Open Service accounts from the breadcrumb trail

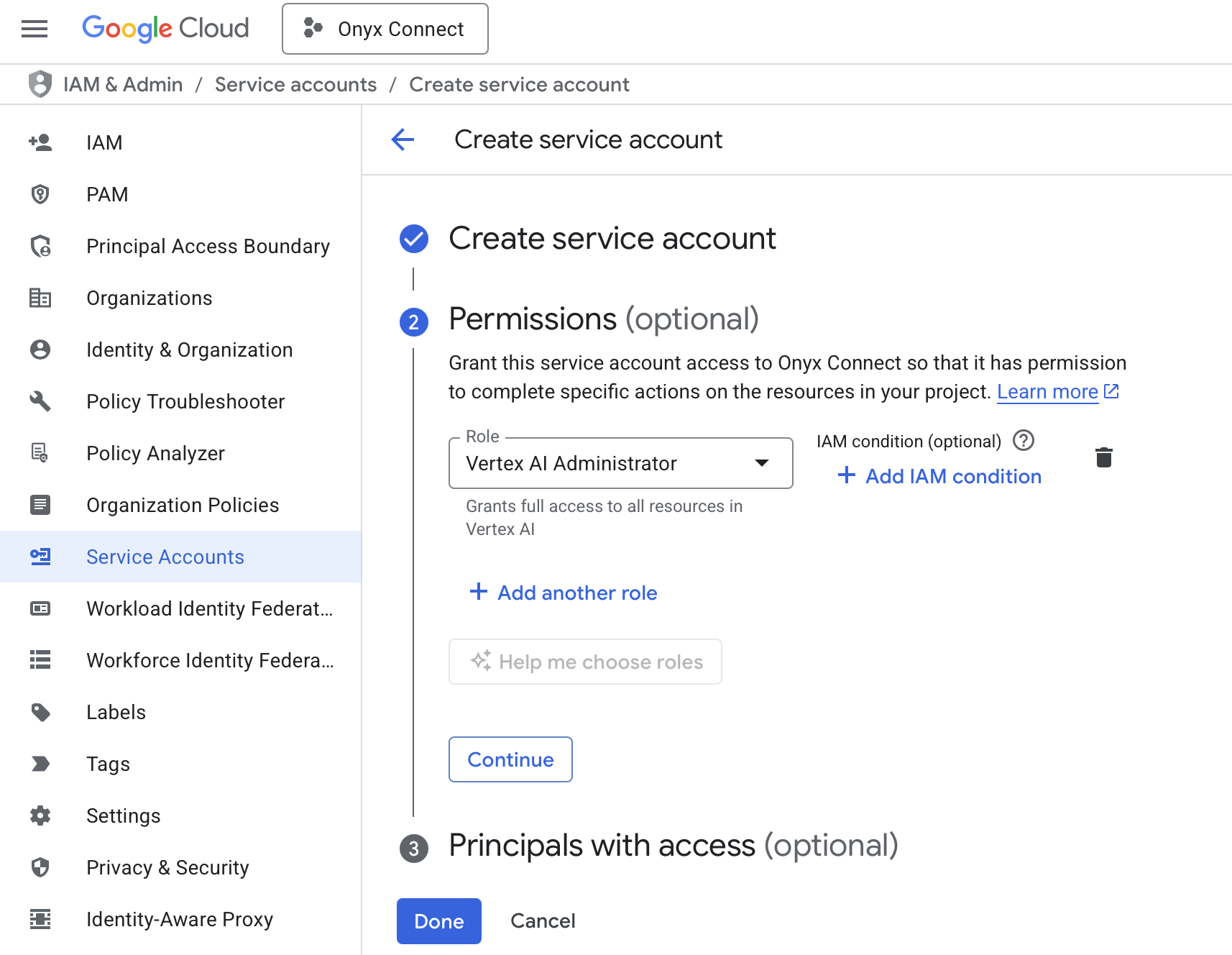pyautogui.click(x=295, y=84)
